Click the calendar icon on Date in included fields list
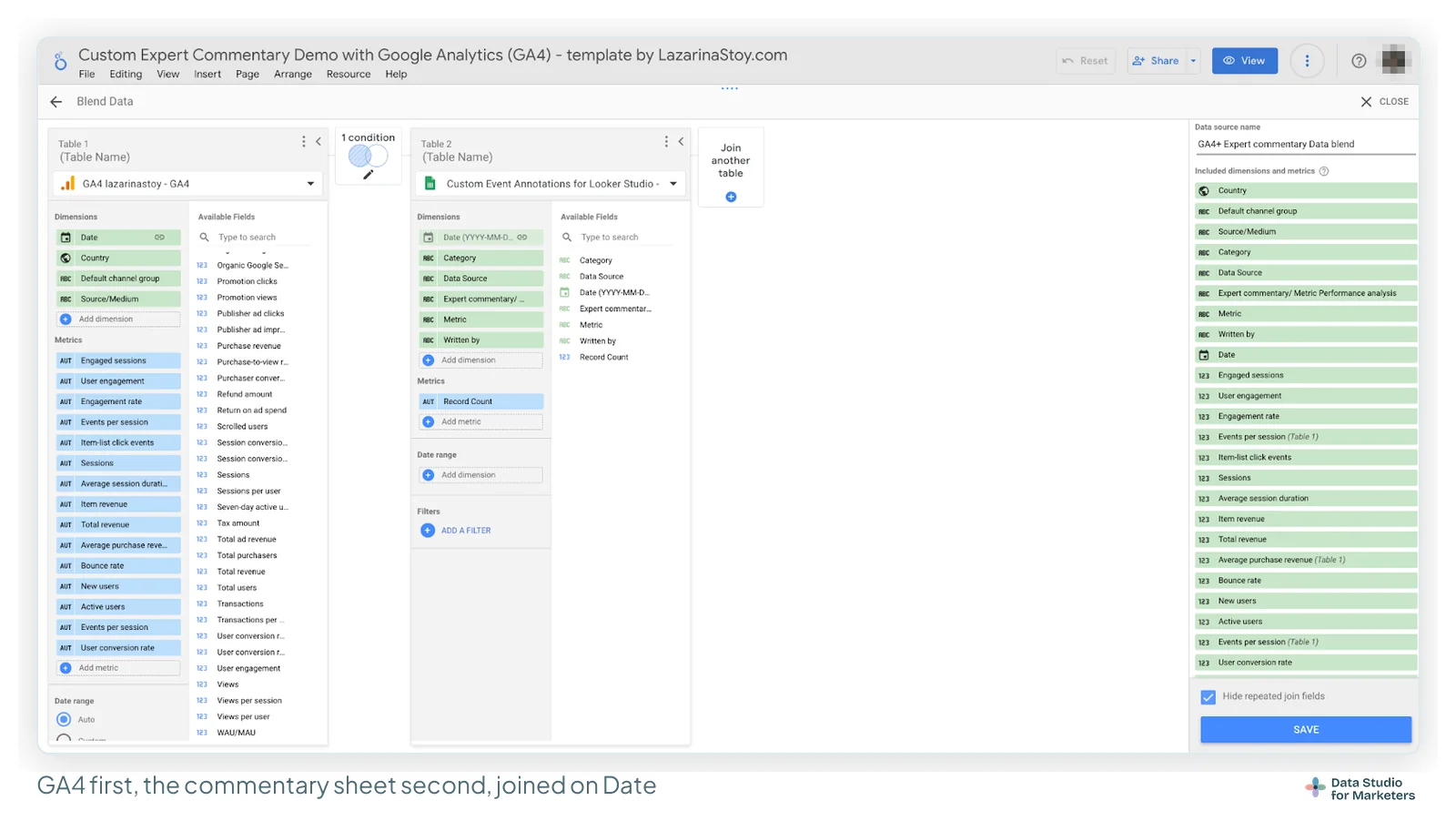Image resolution: width=1456 pixels, height=821 pixels. tap(1204, 355)
